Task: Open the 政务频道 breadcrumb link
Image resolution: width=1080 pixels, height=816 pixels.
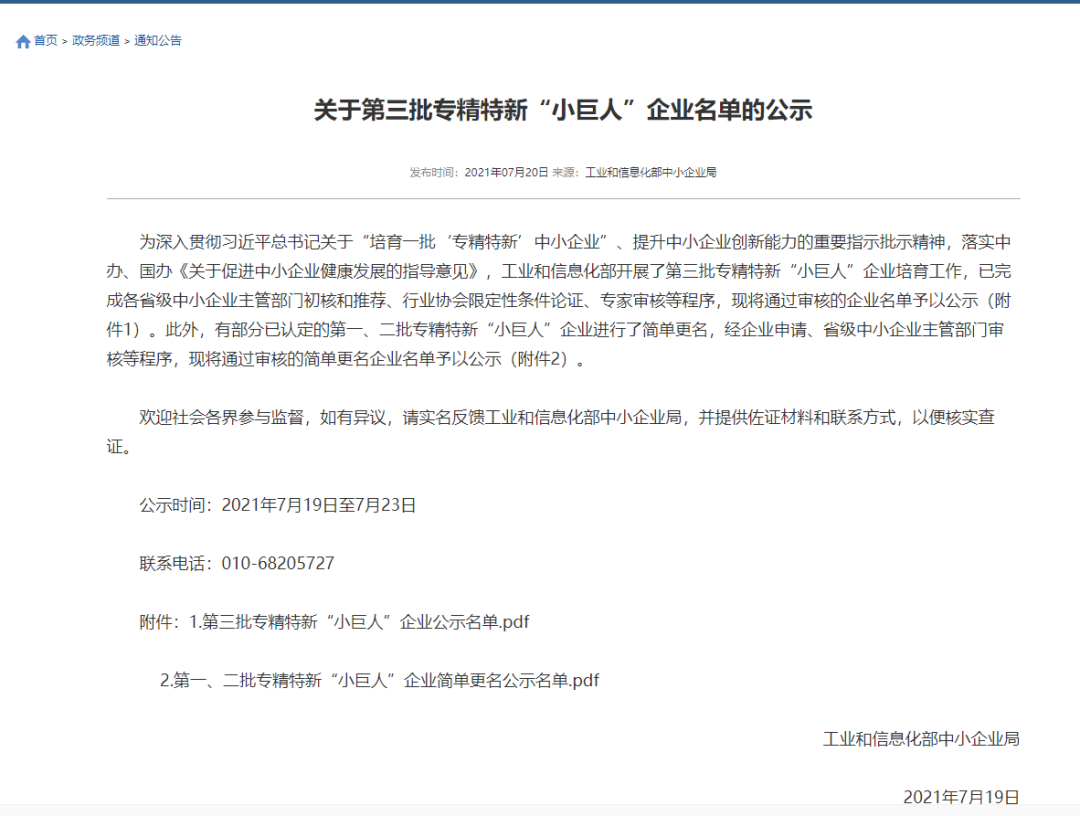Action: click(96, 41)
